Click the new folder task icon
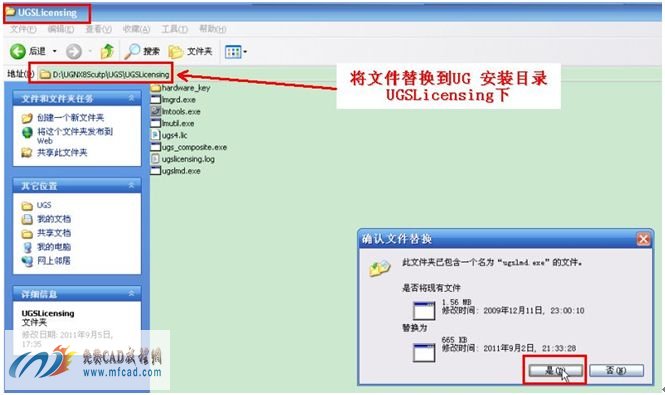Image resolution: width=665 pixels, height=395 pixels. pos(27,118)
